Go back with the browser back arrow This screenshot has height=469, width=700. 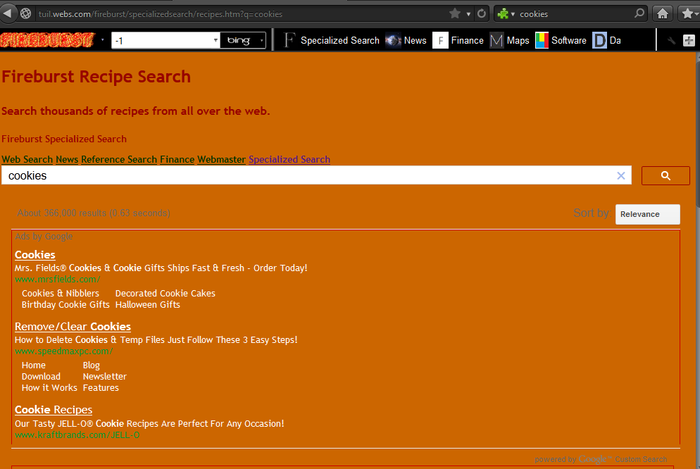coord(7,13)
